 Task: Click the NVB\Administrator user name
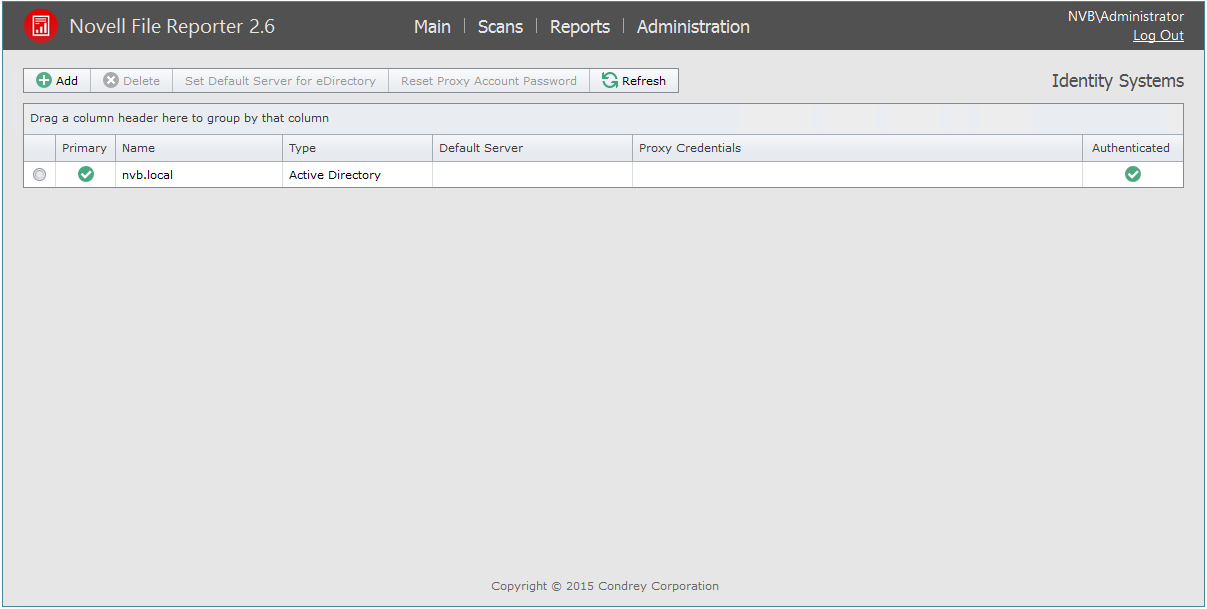pyautogui.click(x=1126, y=16)
